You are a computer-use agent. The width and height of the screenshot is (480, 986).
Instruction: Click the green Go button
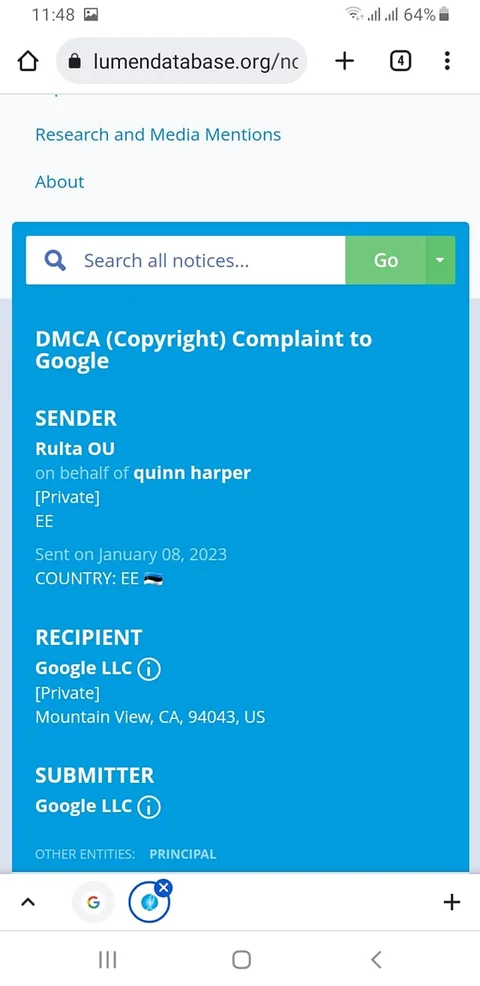click(x=386, y=260)
